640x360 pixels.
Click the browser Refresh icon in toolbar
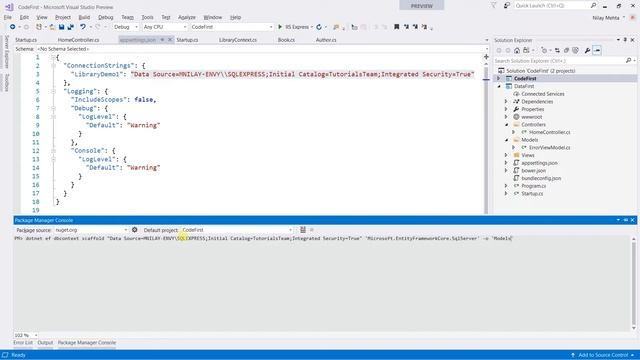(319, 27)
